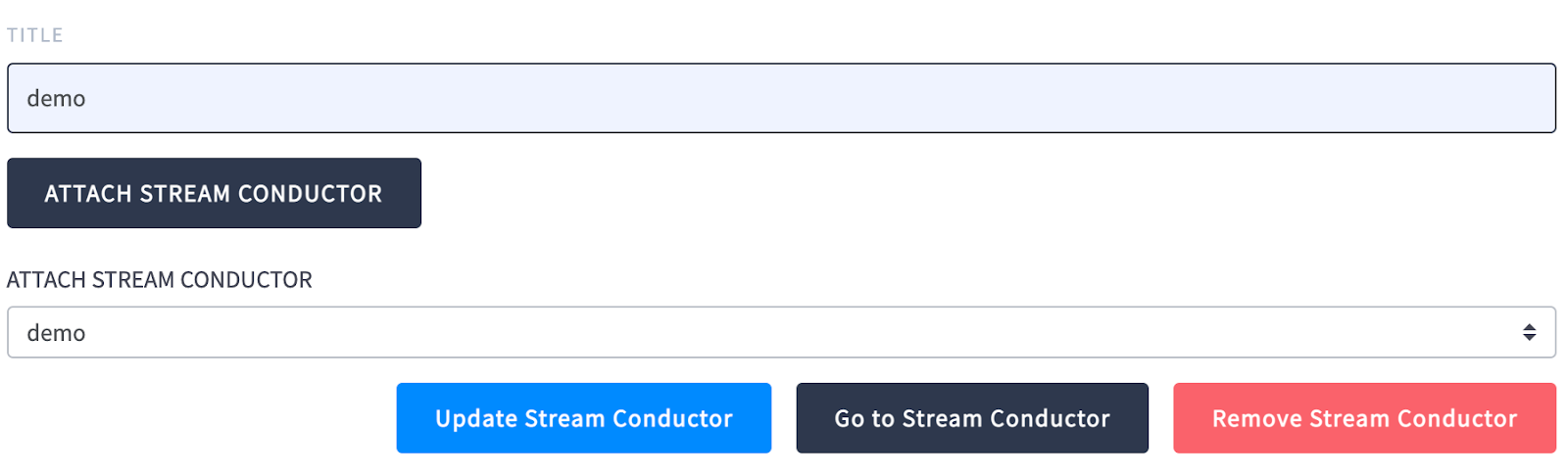This screenshot has height=476, width=1568.
Task: Click Go to Stream Conductor button
Action: 972,418
